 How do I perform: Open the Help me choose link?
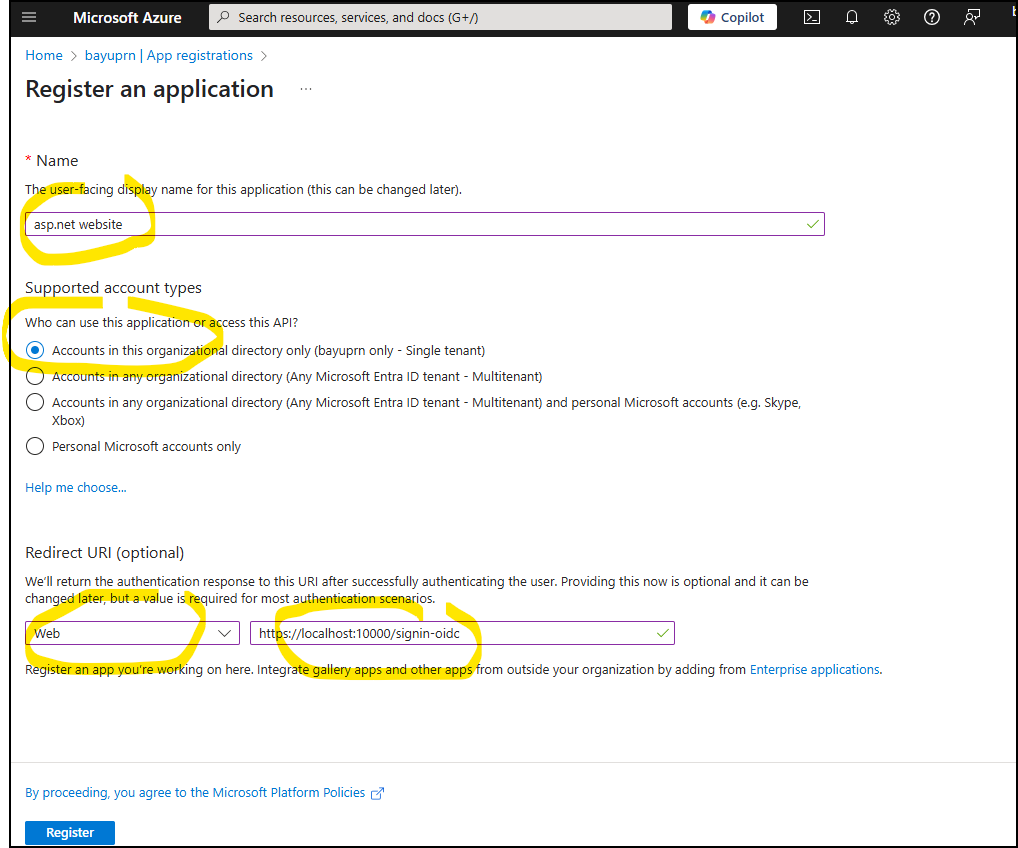(x=76, y=488)
